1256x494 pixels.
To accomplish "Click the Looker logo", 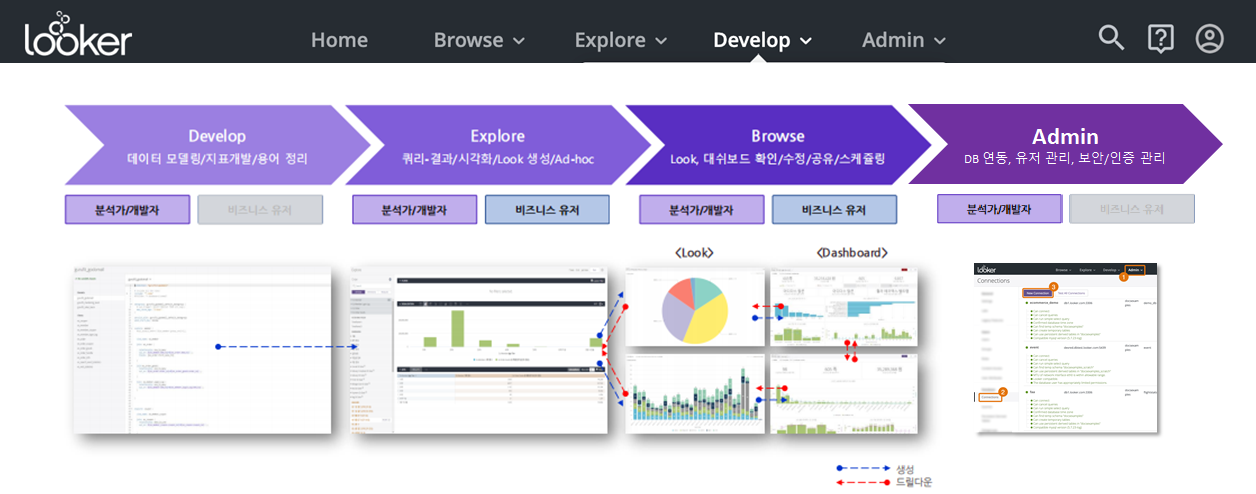I will click(x=78, y=36).
